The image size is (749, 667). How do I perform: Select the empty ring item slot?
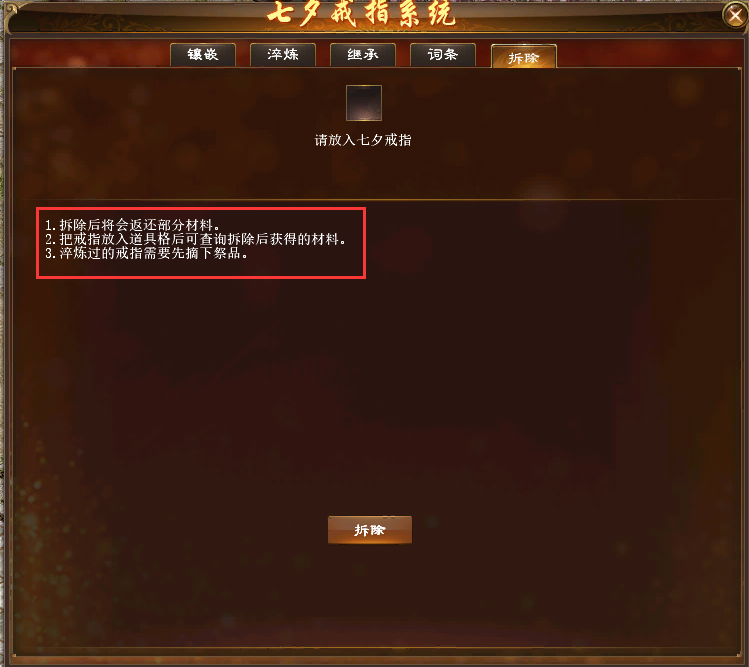364,103
